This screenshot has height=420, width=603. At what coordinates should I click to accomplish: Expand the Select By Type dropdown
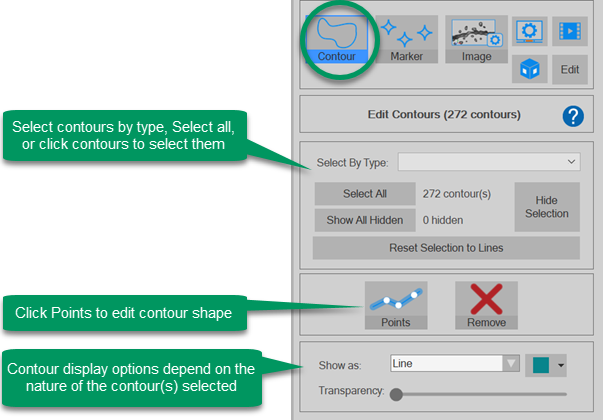488,162
